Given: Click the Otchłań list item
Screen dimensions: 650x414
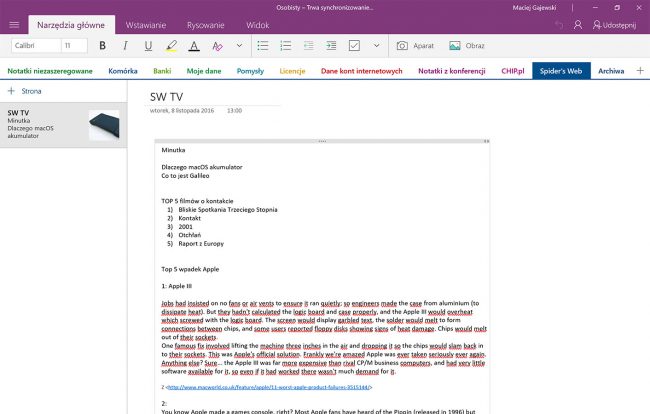Looking at the screenshot, I should click(x=189, y=235).
